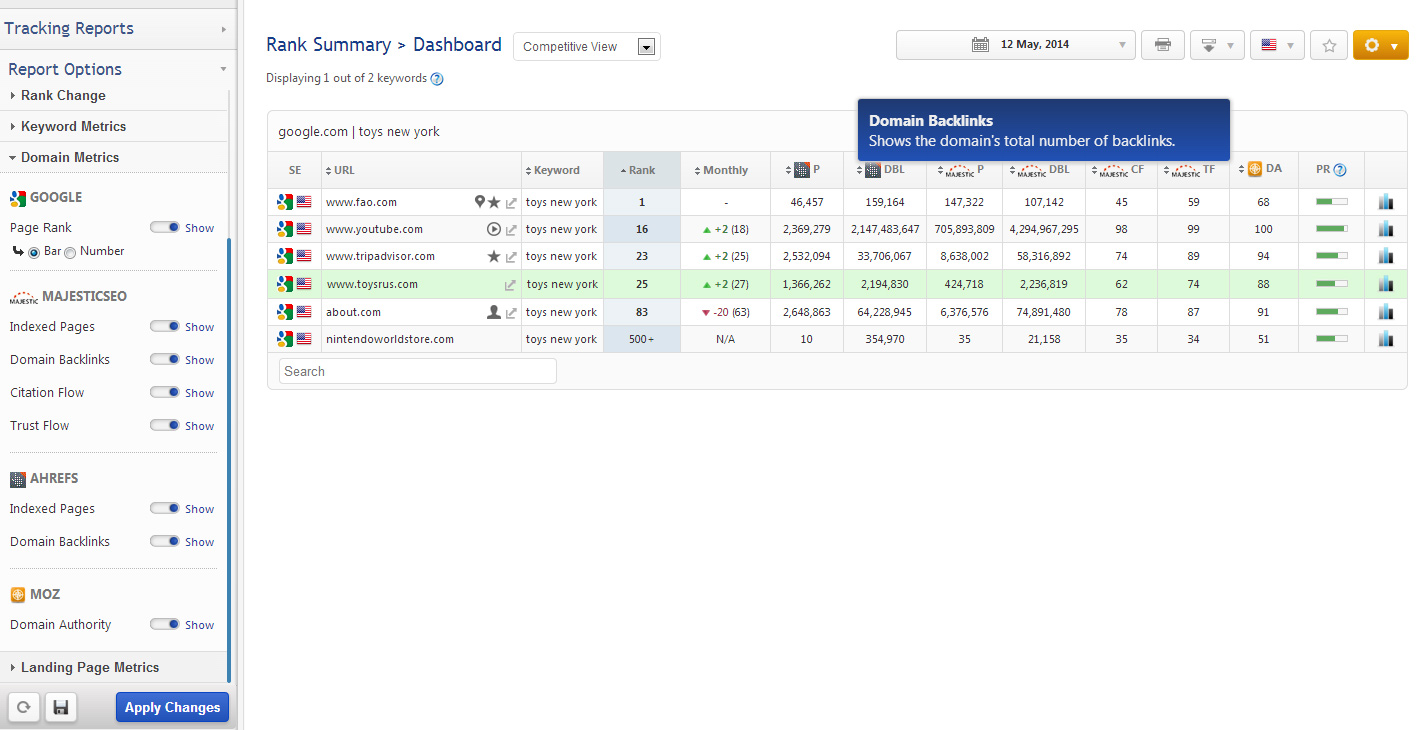Expand the Keyword Metrics section
Screen dimensions: 1423x730
click(73, 126)
